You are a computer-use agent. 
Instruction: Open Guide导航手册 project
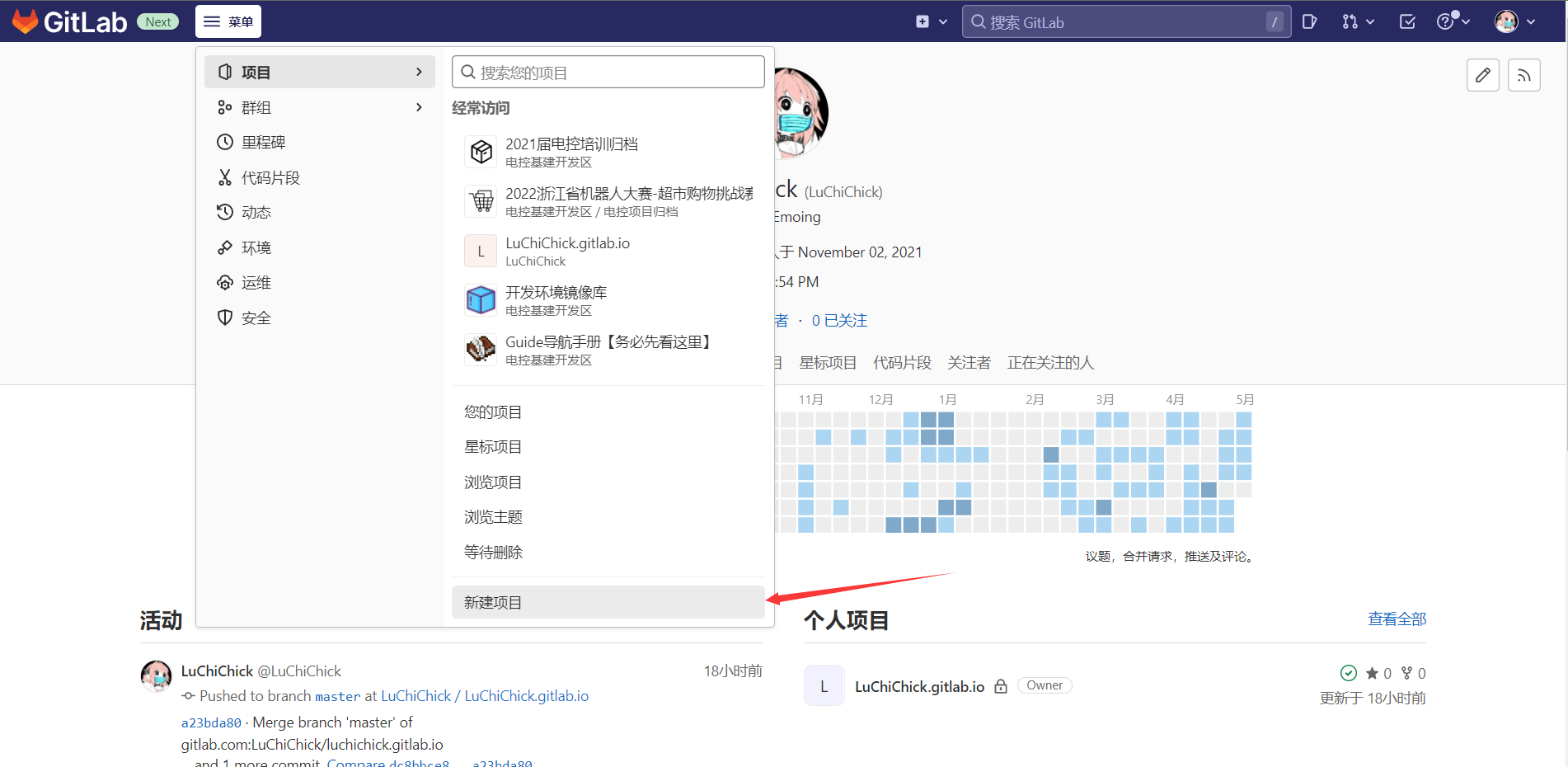click(608, 350)
